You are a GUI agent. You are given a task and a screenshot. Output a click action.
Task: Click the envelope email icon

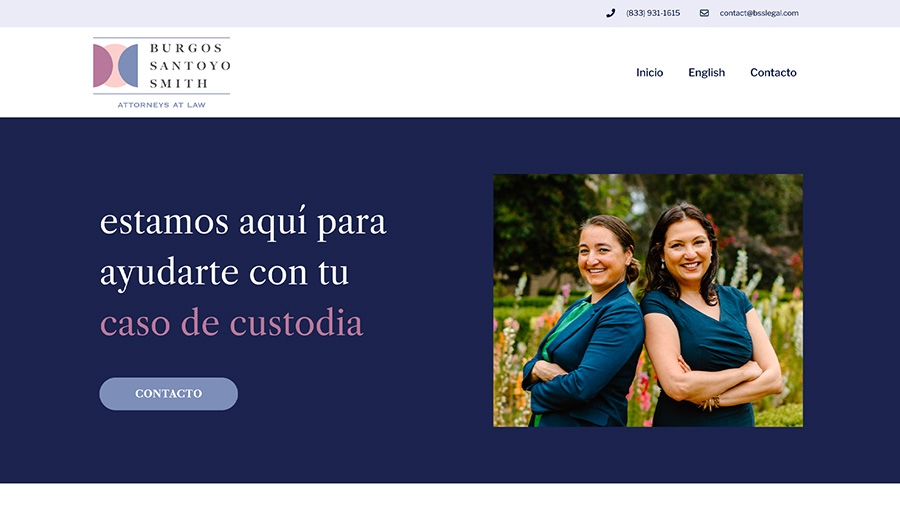[704, 13]
